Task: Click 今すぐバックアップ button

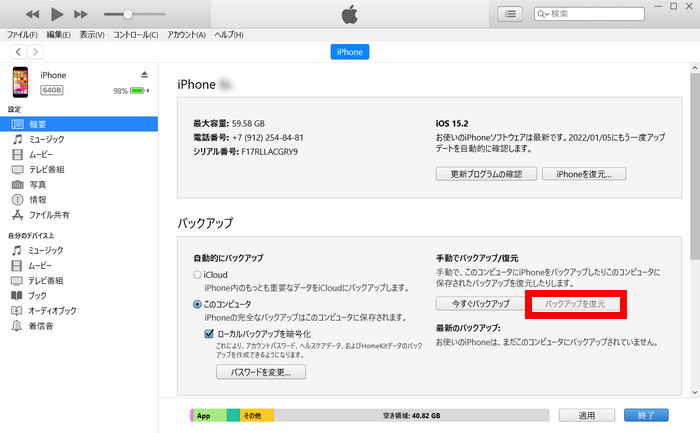Action: pos(480,304)
